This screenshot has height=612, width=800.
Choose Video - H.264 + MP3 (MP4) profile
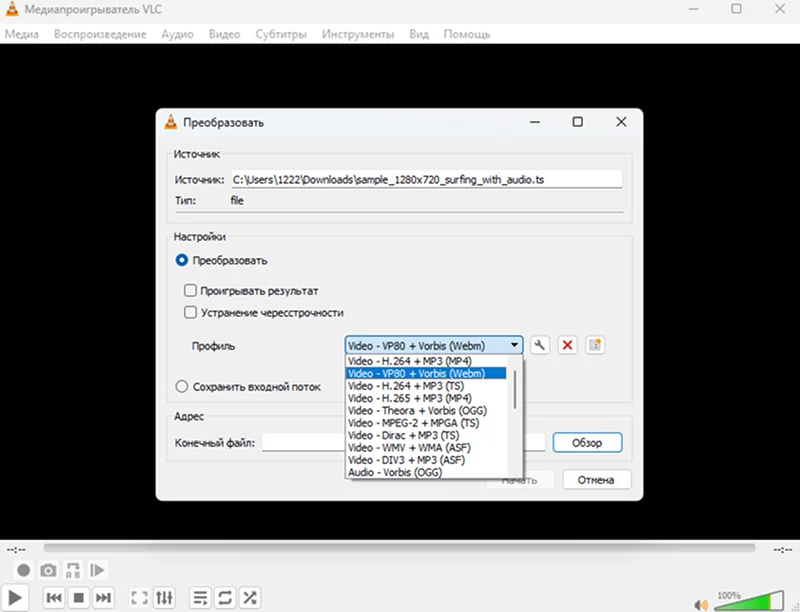[x=427, y=361]
